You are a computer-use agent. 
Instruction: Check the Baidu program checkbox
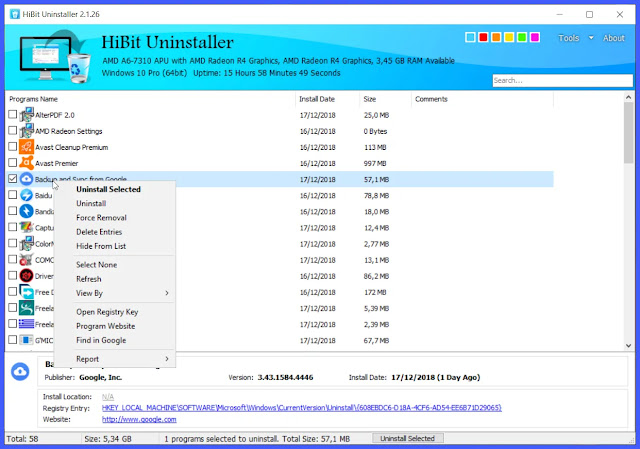coord(13,195)
